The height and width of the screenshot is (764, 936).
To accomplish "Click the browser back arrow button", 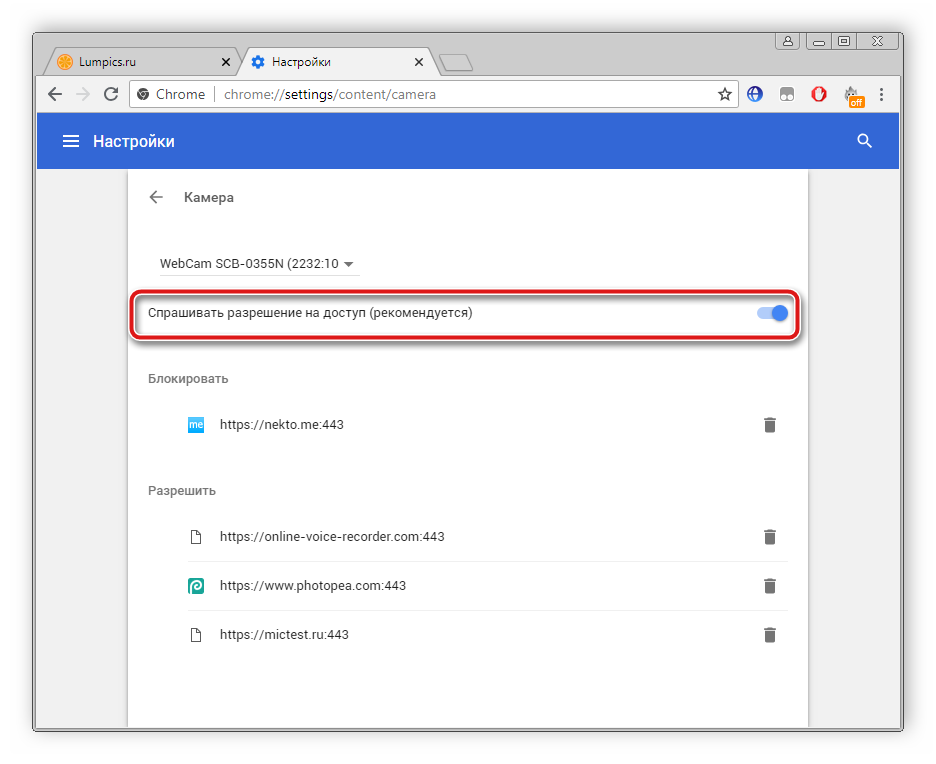I will coord(55,94).
